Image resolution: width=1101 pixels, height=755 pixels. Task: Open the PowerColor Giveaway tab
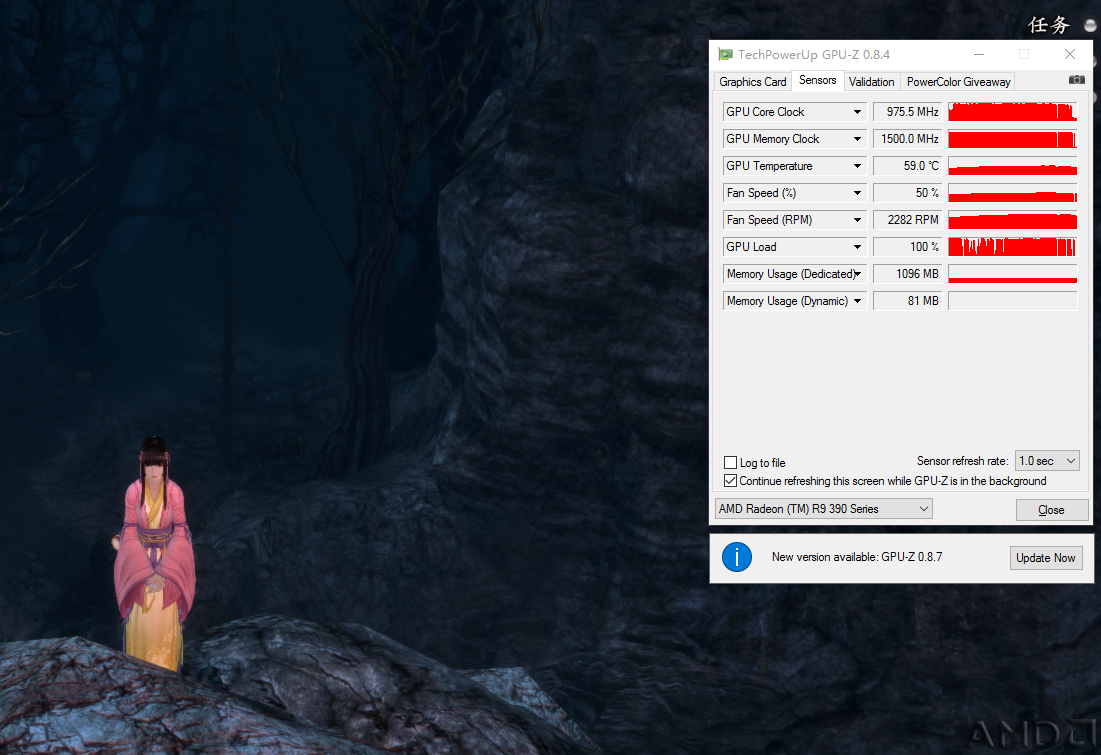(x=958, y=81)
